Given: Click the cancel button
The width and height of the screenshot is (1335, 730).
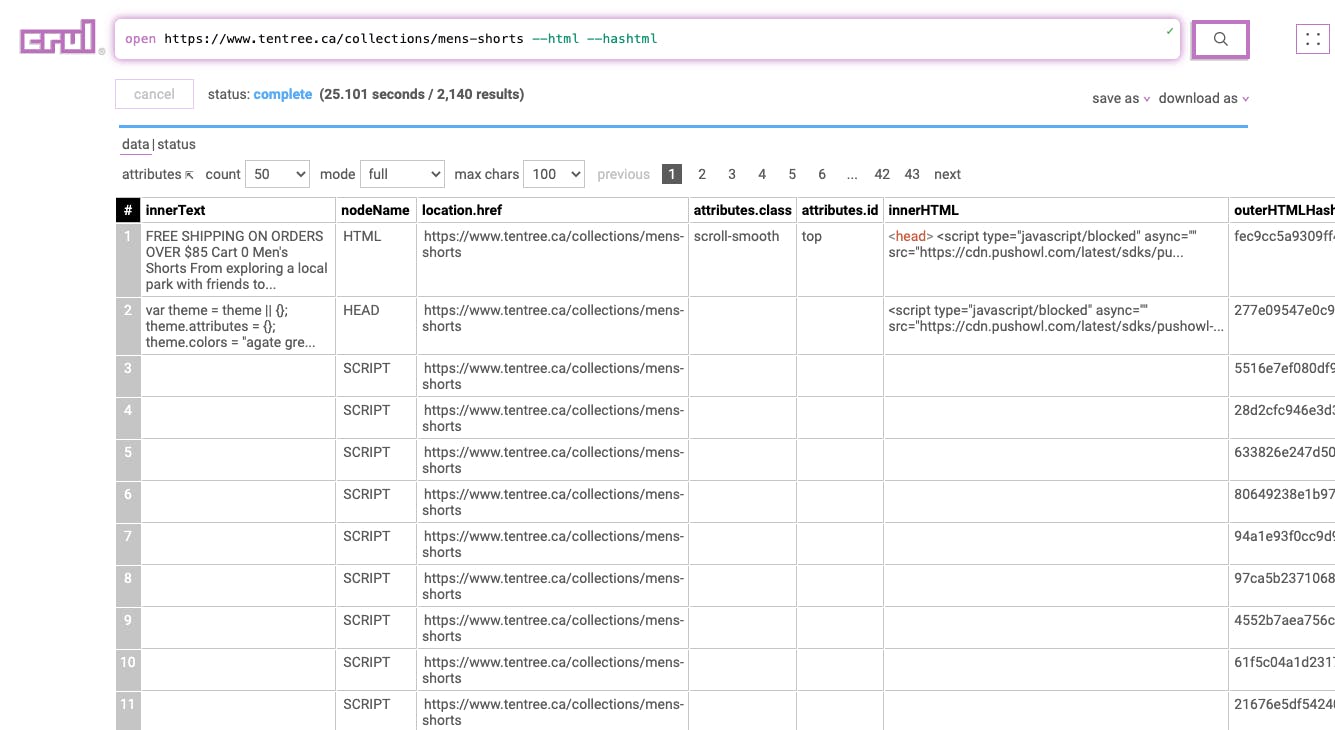Looking at the screenshot, I should (154, 94).
